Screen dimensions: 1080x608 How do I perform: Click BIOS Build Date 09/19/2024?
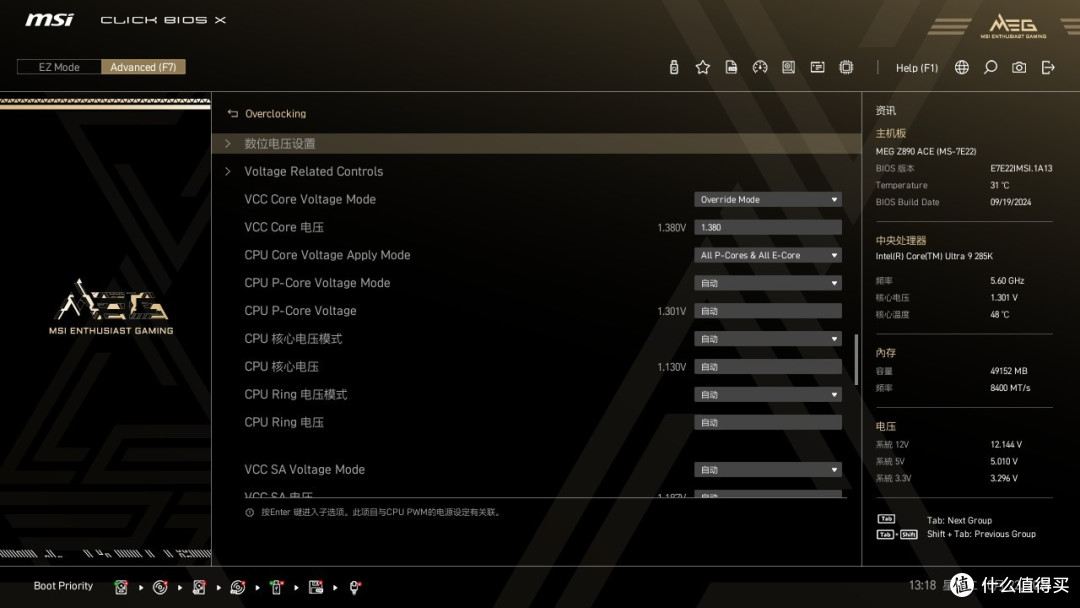[x=1010, y=202]
